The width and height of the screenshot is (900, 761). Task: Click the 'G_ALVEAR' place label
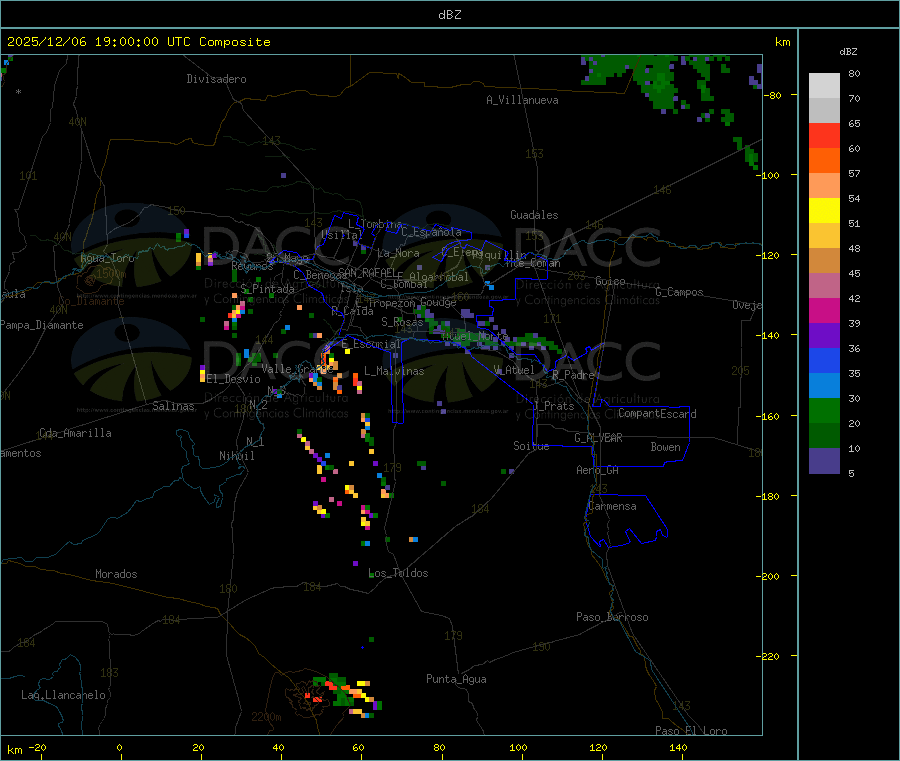tap(598, 438)
